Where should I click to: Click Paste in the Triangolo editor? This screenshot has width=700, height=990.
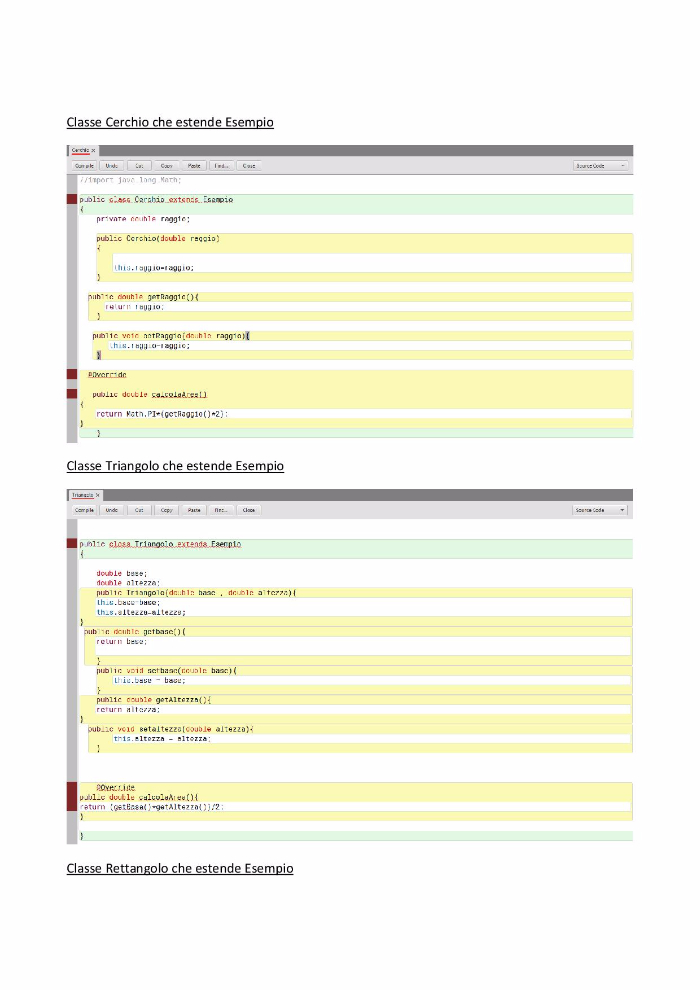194,510
